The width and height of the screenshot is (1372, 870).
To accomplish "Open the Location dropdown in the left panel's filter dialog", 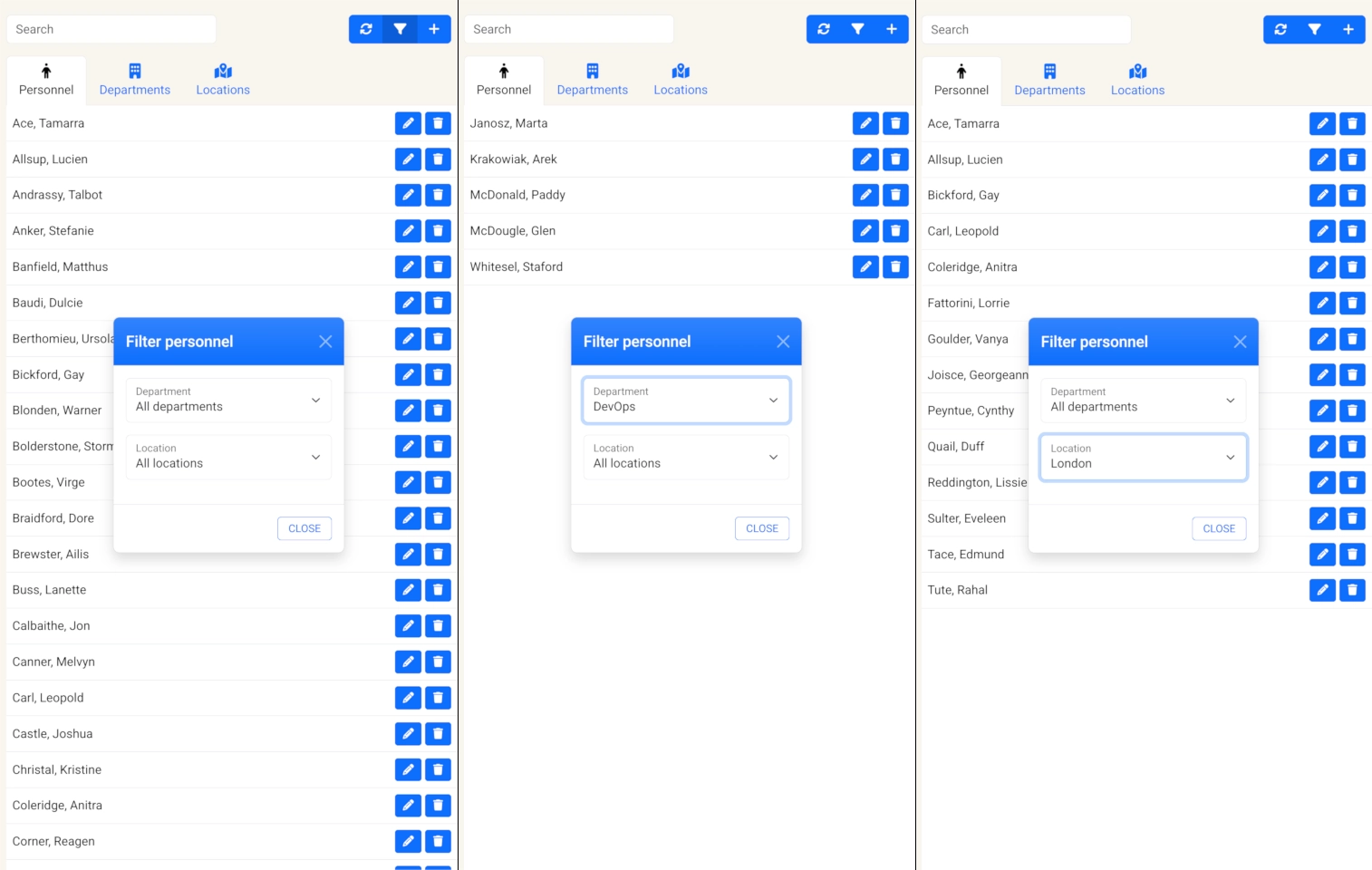I will point(228,457).
